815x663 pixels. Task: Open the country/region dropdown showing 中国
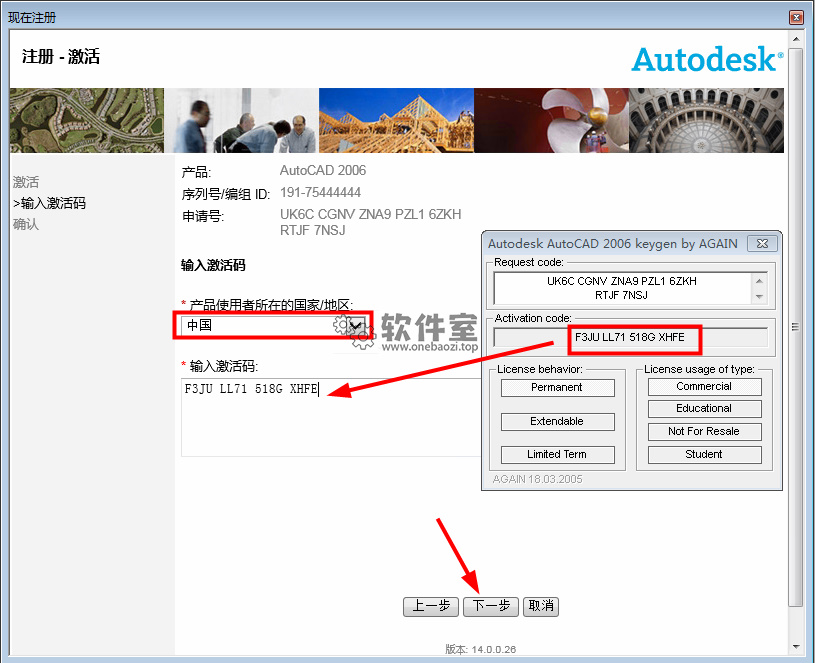354,325
